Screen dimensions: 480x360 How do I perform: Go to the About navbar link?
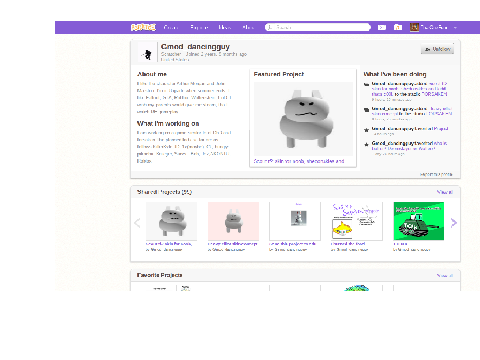[x=248, y=27]
